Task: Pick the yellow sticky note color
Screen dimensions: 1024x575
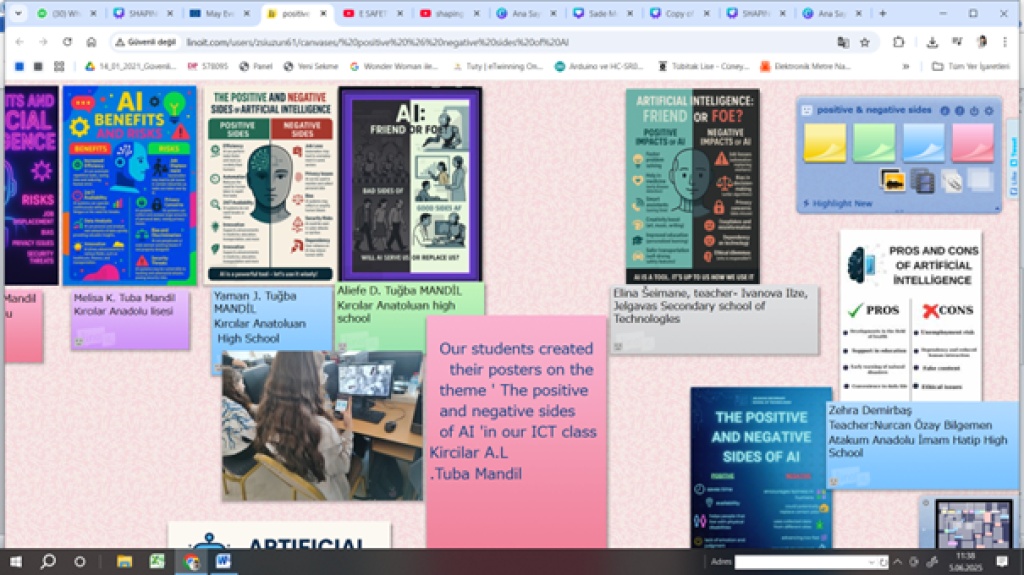Action: [x=825, y=142]
